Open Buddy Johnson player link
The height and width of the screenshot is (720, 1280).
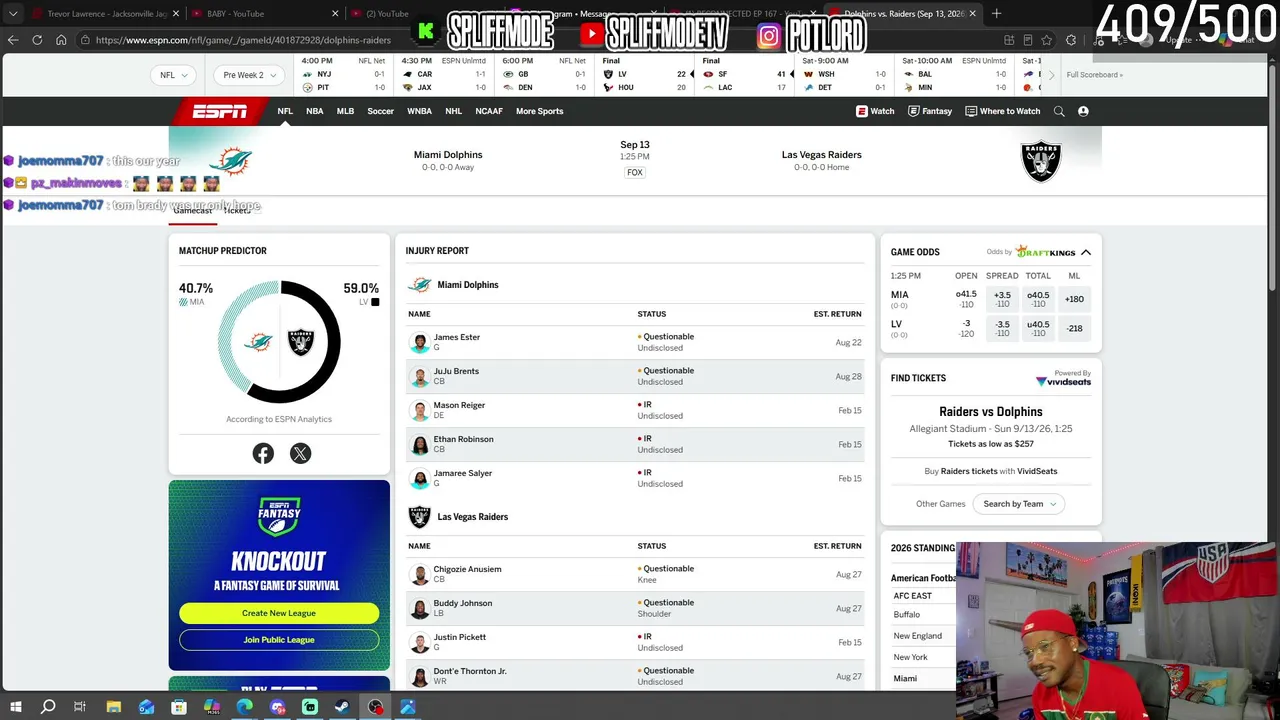(463, 603)
